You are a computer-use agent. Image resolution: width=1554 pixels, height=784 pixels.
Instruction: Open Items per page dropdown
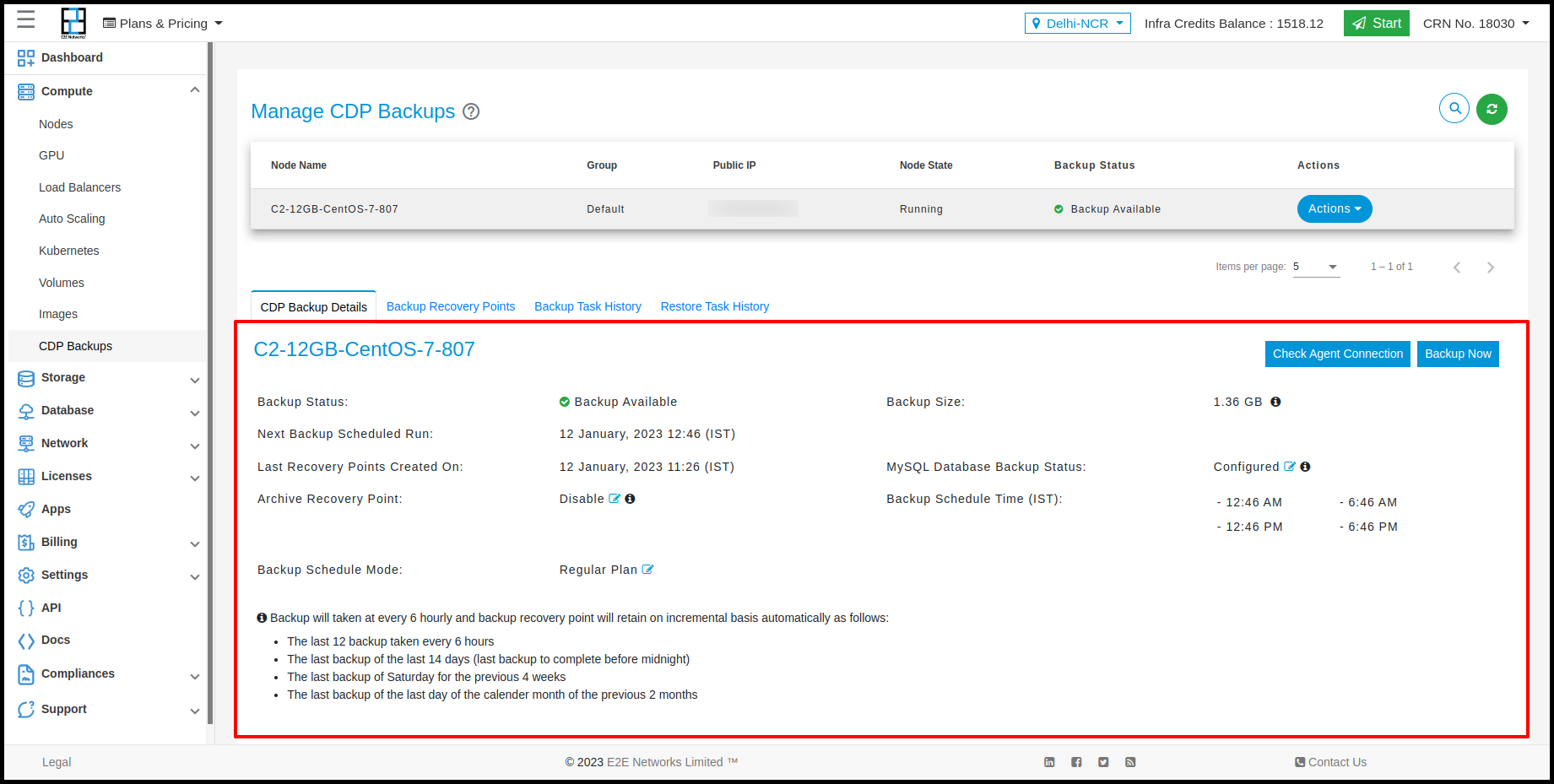1316,267
